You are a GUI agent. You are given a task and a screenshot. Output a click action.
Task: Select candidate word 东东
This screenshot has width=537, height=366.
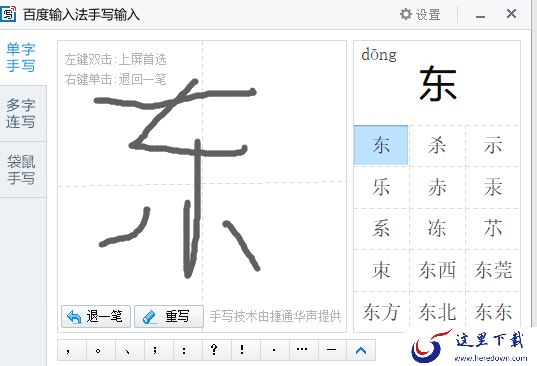click(x=493, y=312)
